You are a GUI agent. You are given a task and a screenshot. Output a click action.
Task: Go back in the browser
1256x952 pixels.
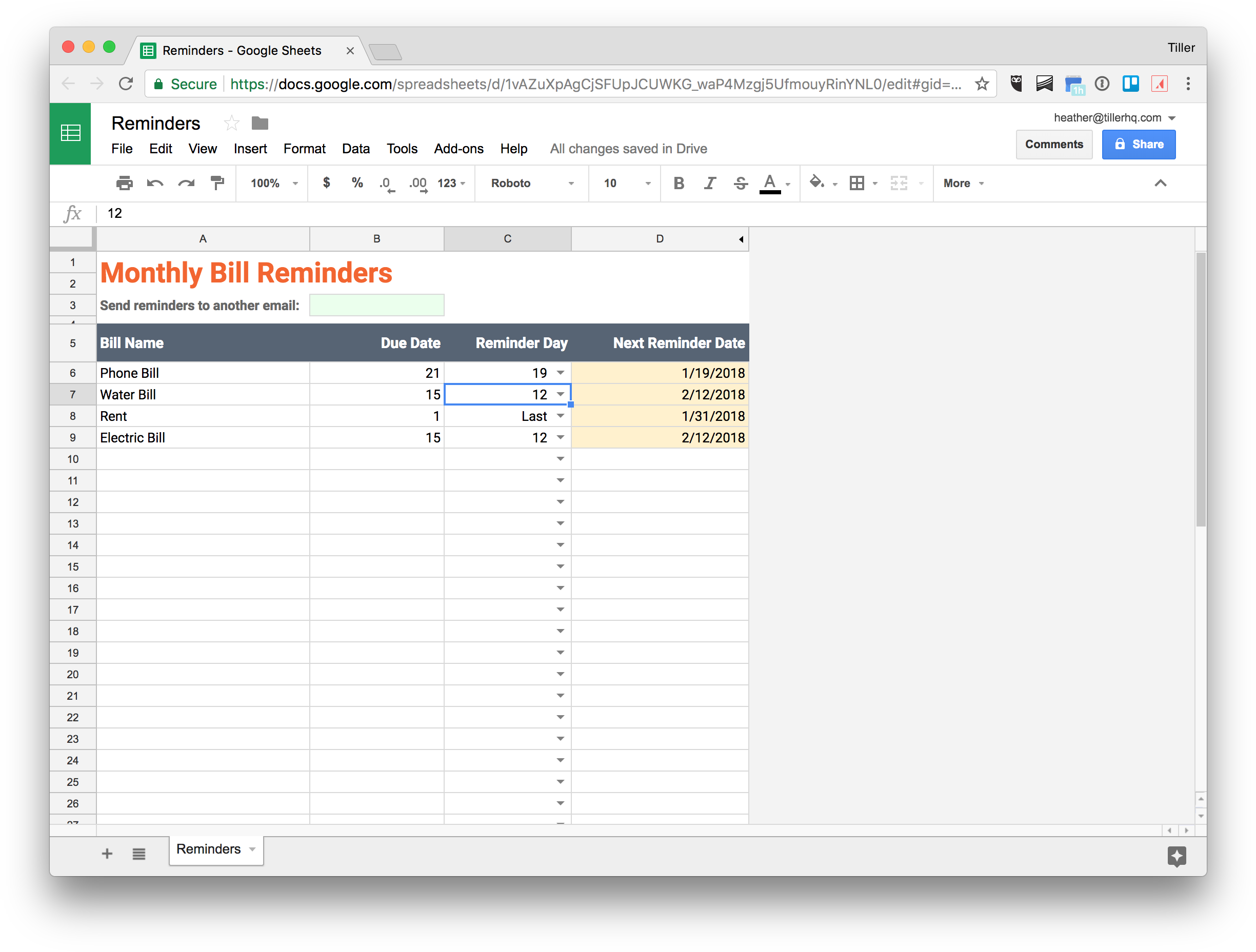(68, 84)
